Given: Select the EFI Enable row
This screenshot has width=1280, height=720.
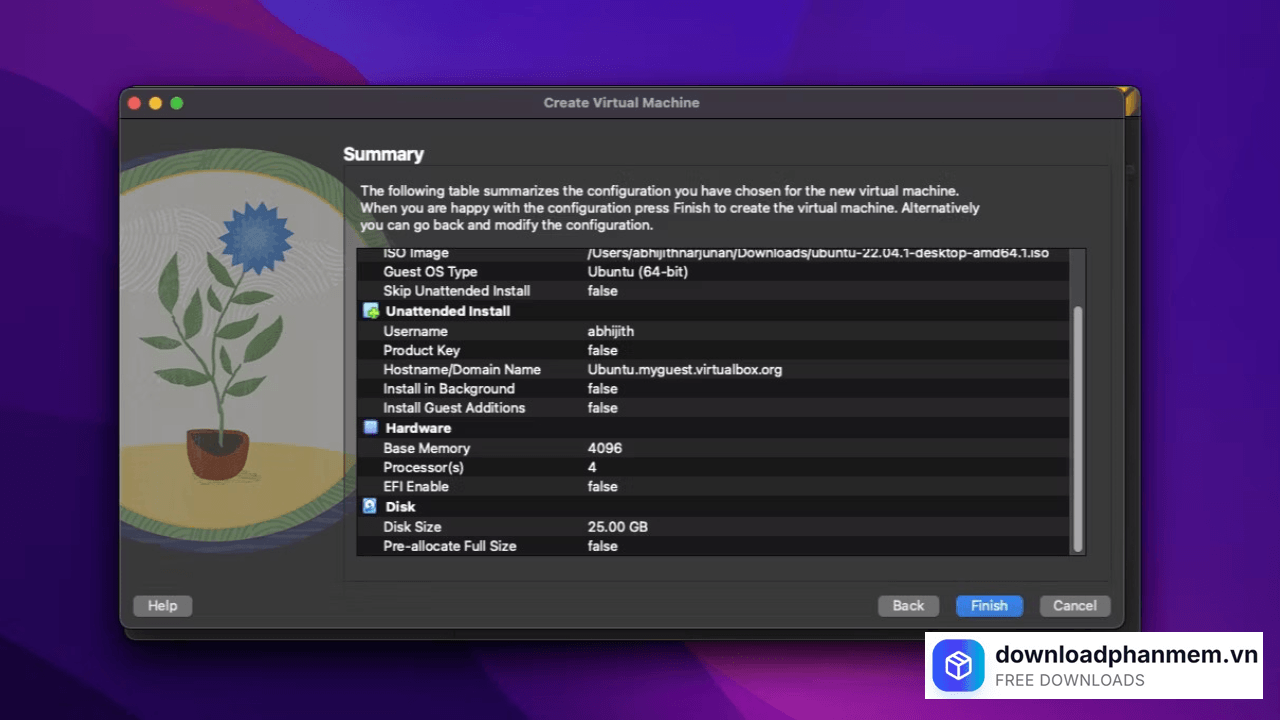Looking at the screenshot, I should coord(600,486).
